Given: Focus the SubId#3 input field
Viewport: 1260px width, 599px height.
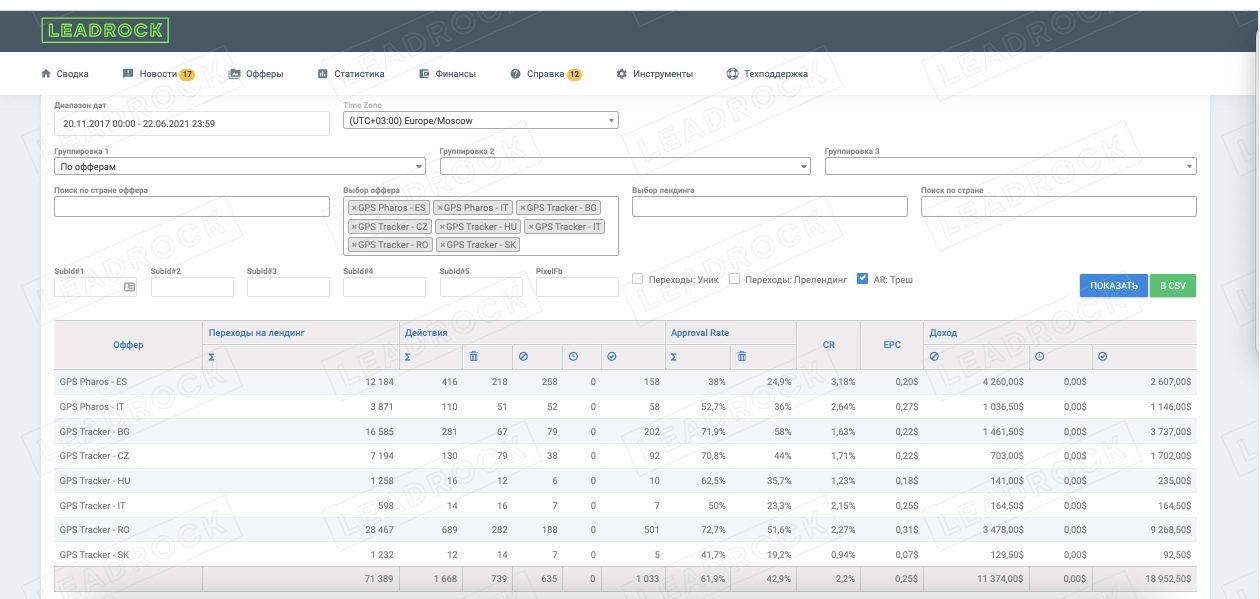Looking at the screenshot, I should (288, 287).
